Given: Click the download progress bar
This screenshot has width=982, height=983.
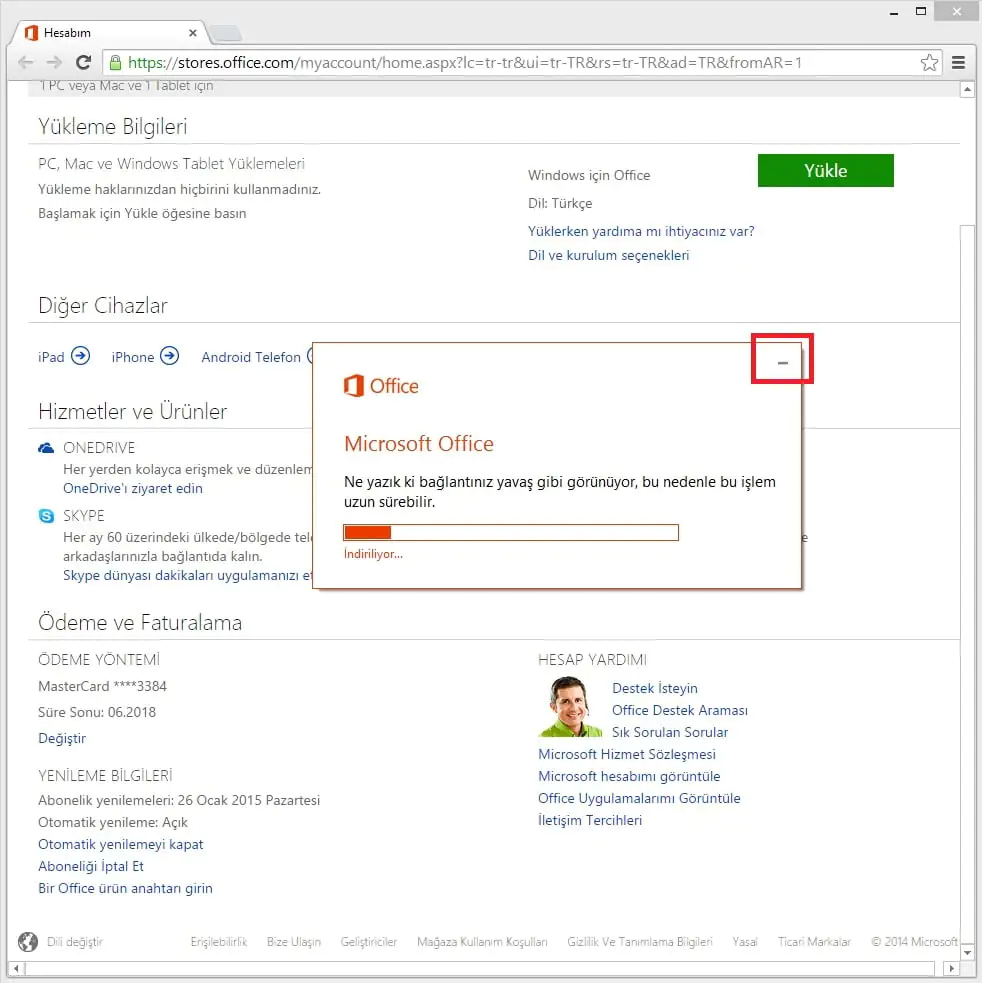Looking at the screenshot, I should pyautogui.click(x=511, y=532).
